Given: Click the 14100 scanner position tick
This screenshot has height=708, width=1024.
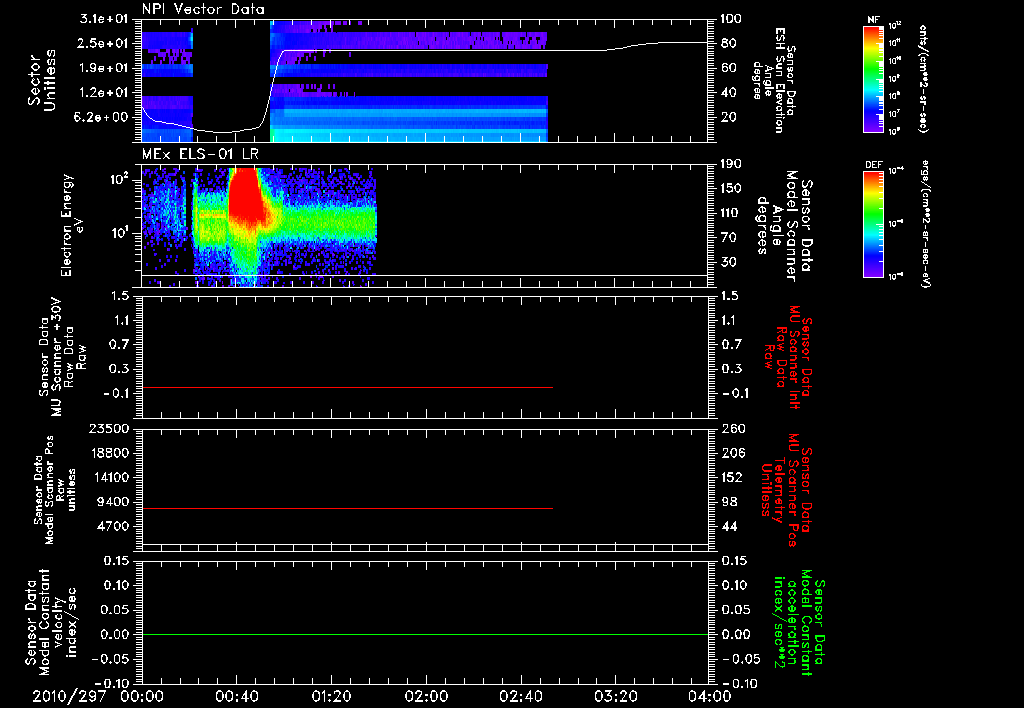Looking at the screenshot, I should click(x=110, y=477).
